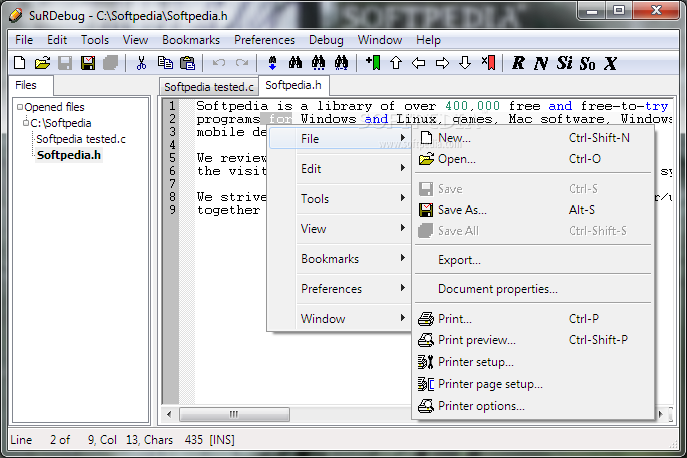Collapse the Opened files tree node
This screenshot has height=458, width=687.
[x=20, y=107]
